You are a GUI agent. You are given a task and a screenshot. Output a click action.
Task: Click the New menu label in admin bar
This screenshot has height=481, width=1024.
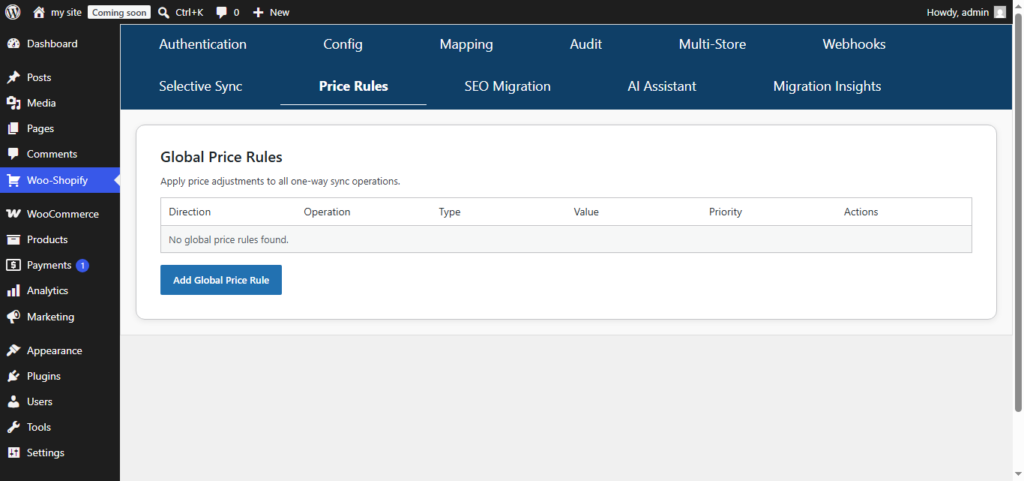click(280, 12)
